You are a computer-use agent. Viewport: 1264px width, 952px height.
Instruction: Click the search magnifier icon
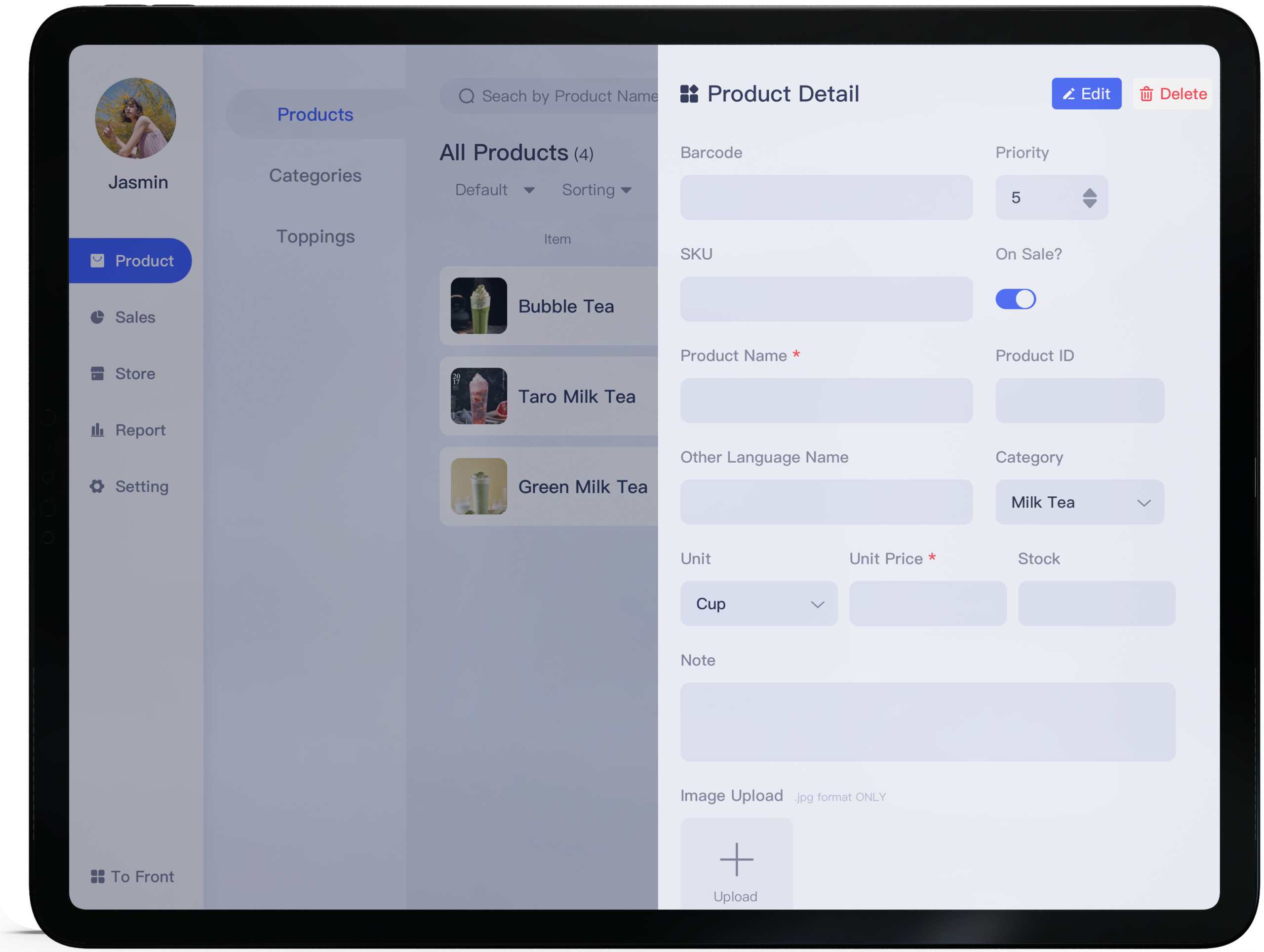[467, 96]
